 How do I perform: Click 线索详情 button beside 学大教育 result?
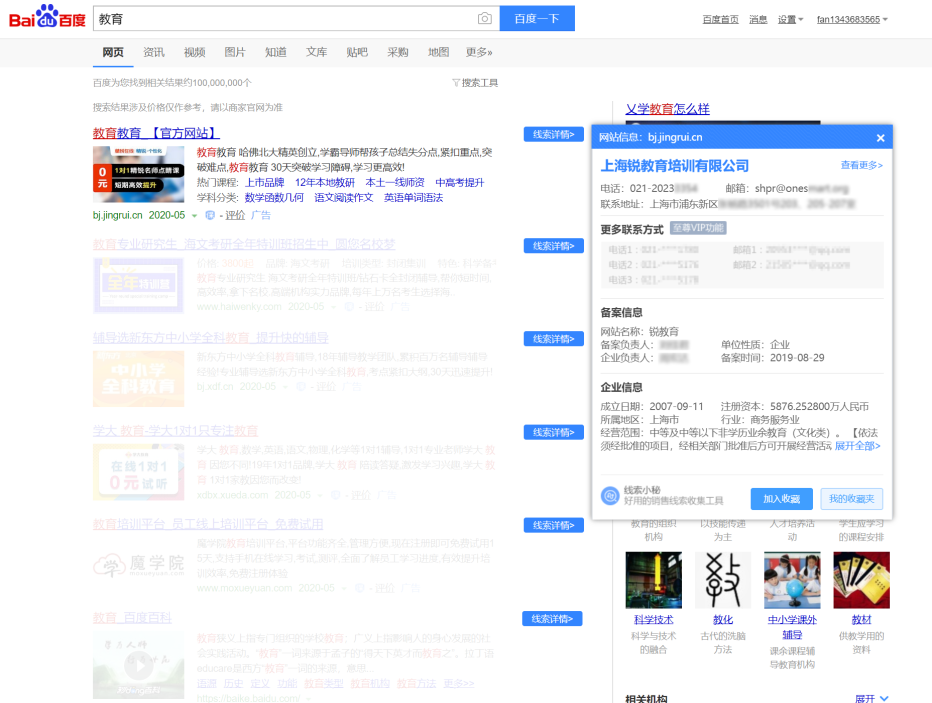(553, 432)
